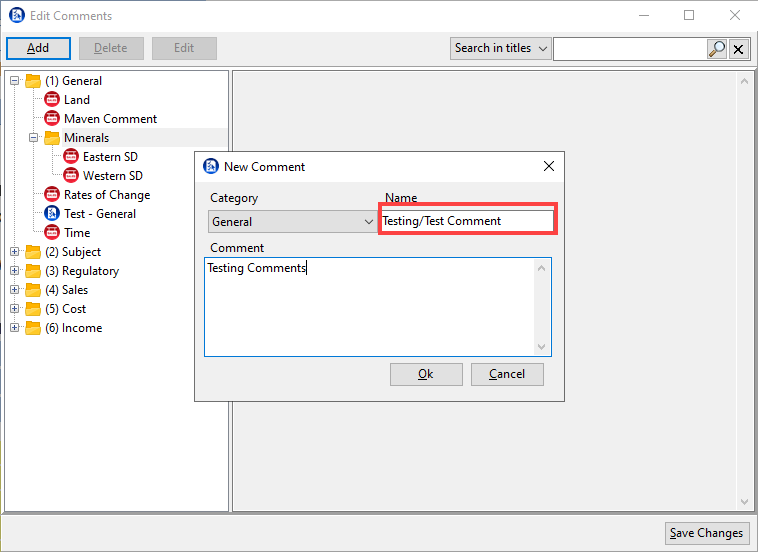The image size is (758, 552).
Task: Click the blue Test - General icon
Action: 52,214
